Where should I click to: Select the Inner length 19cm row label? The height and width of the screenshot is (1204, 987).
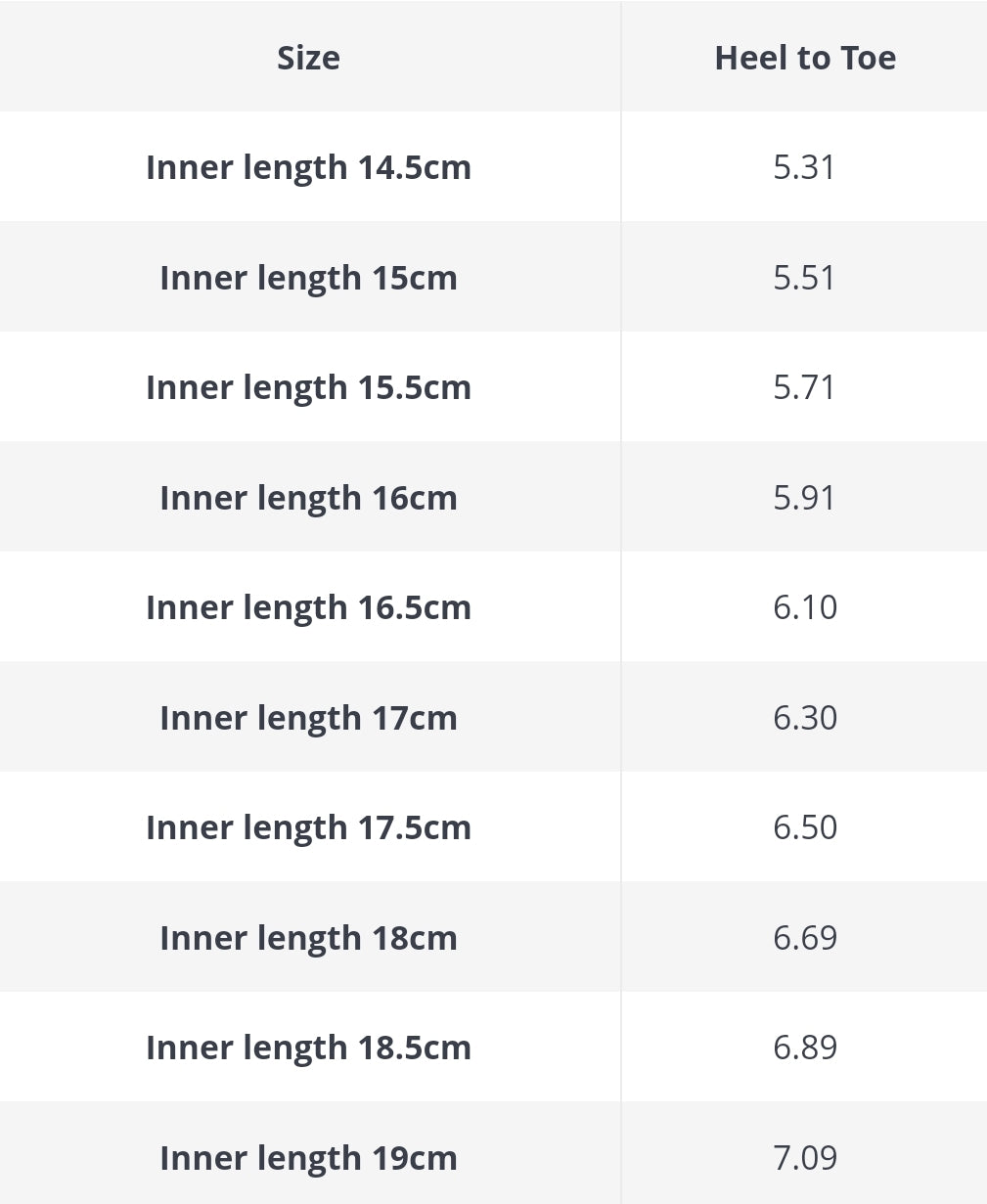[308, 1158]
